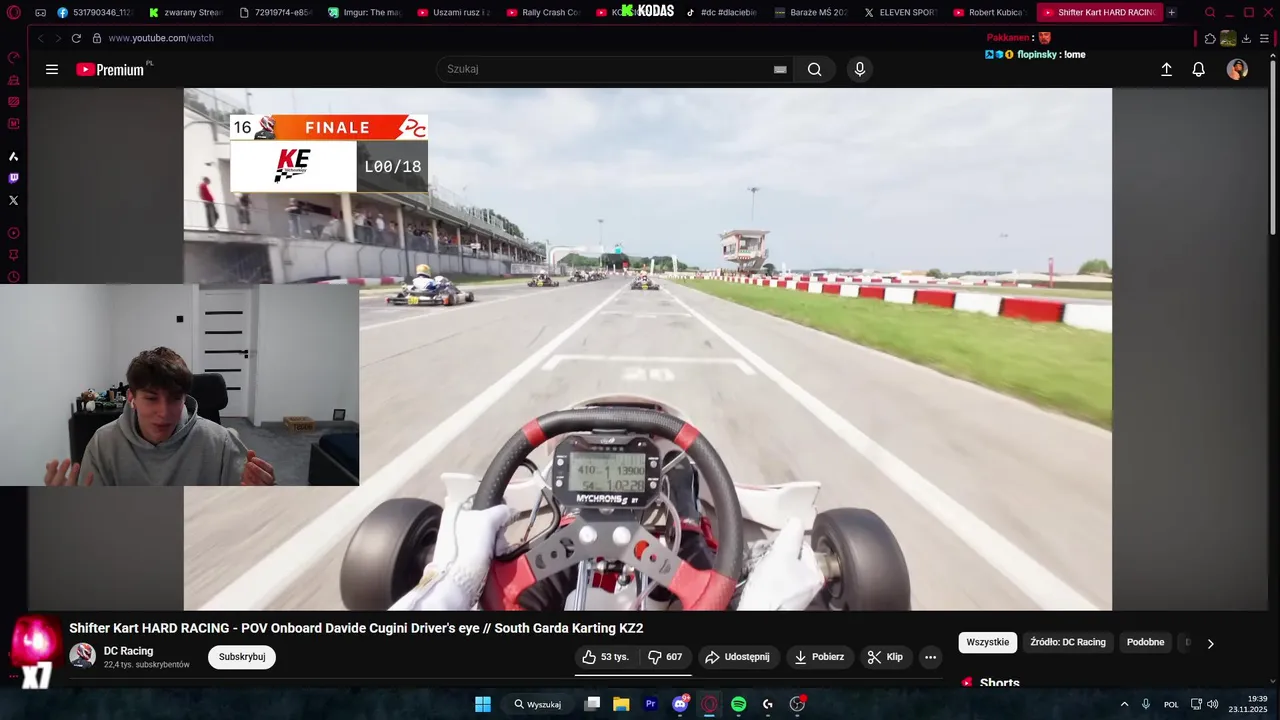The height and width of the screenshot is (720, 1280).
Task: Open DC Racing channel avatar
Action: [x=82, y=656]
